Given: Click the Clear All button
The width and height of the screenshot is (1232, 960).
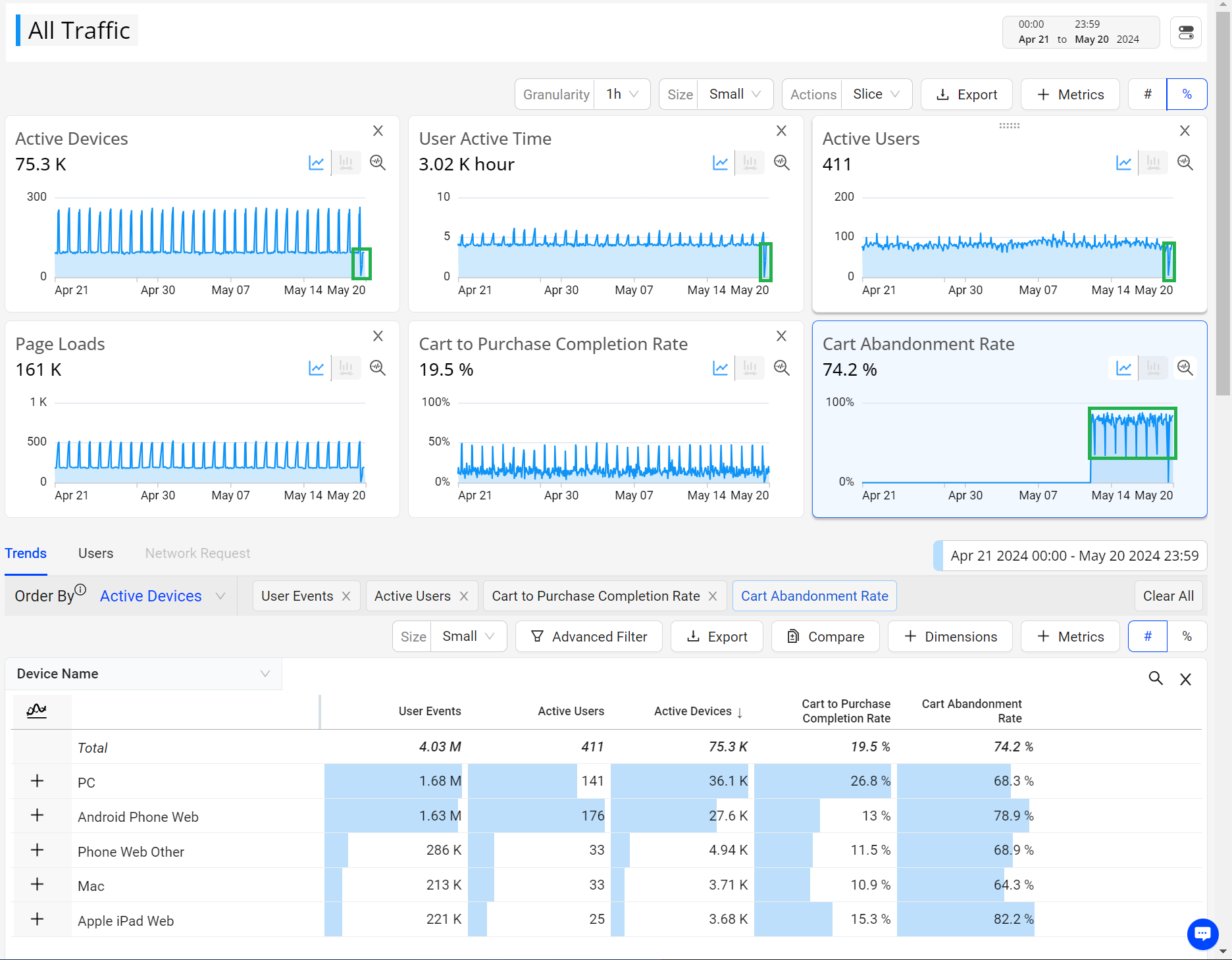Looking at the screenshot, I should (1168, 596).
